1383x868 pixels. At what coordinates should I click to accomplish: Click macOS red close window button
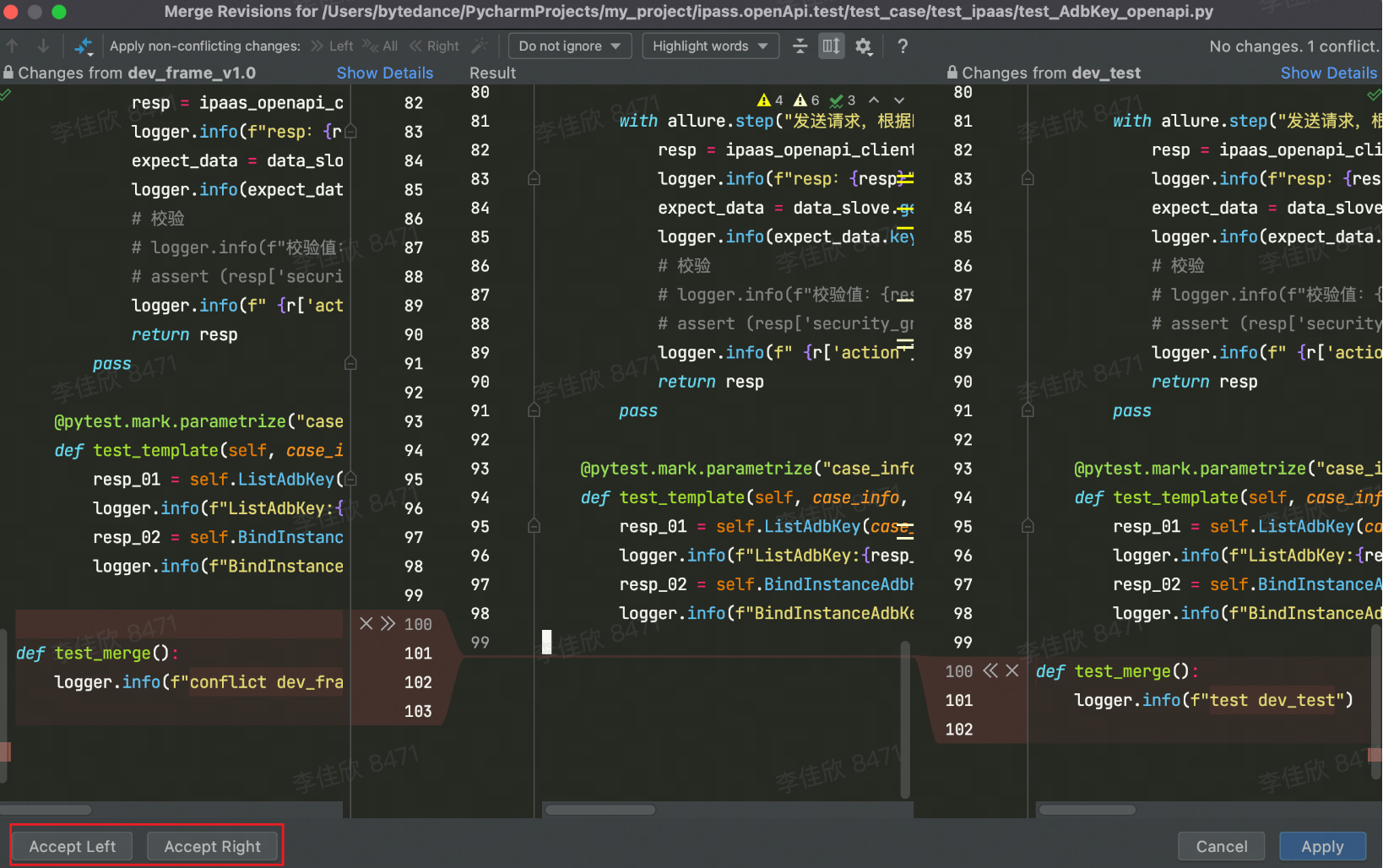point(11,12)
